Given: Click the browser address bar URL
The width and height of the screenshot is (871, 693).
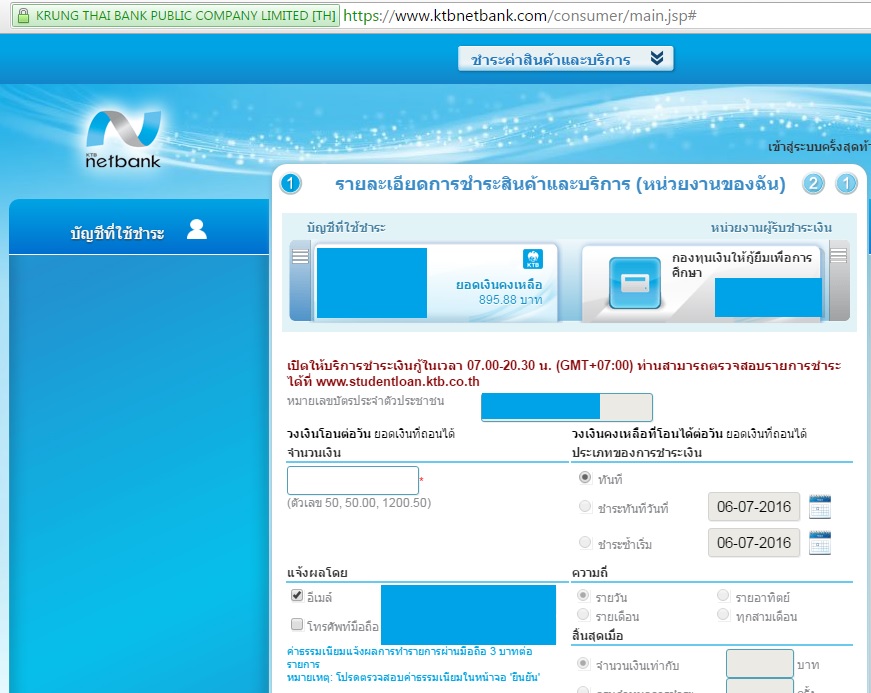Looking at the screenshot, I should (x=519, y=16).
